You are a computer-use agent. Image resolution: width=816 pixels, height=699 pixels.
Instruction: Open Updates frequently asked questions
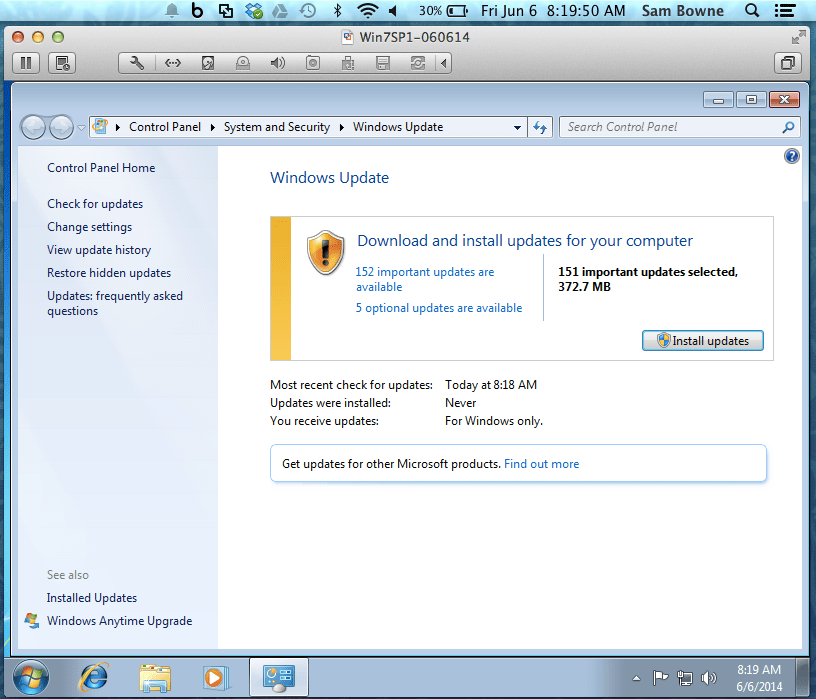click(114, 303)
